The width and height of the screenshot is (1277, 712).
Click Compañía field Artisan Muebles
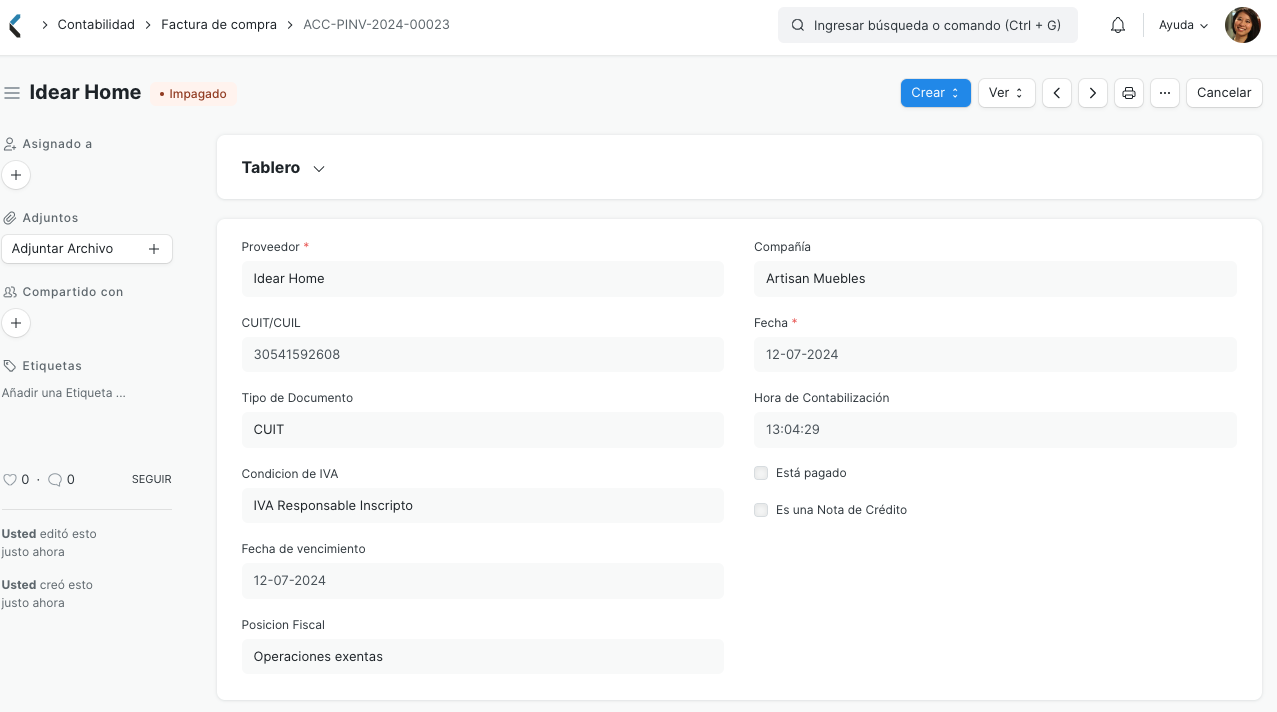pyautogui.click(x=995, y=279)
